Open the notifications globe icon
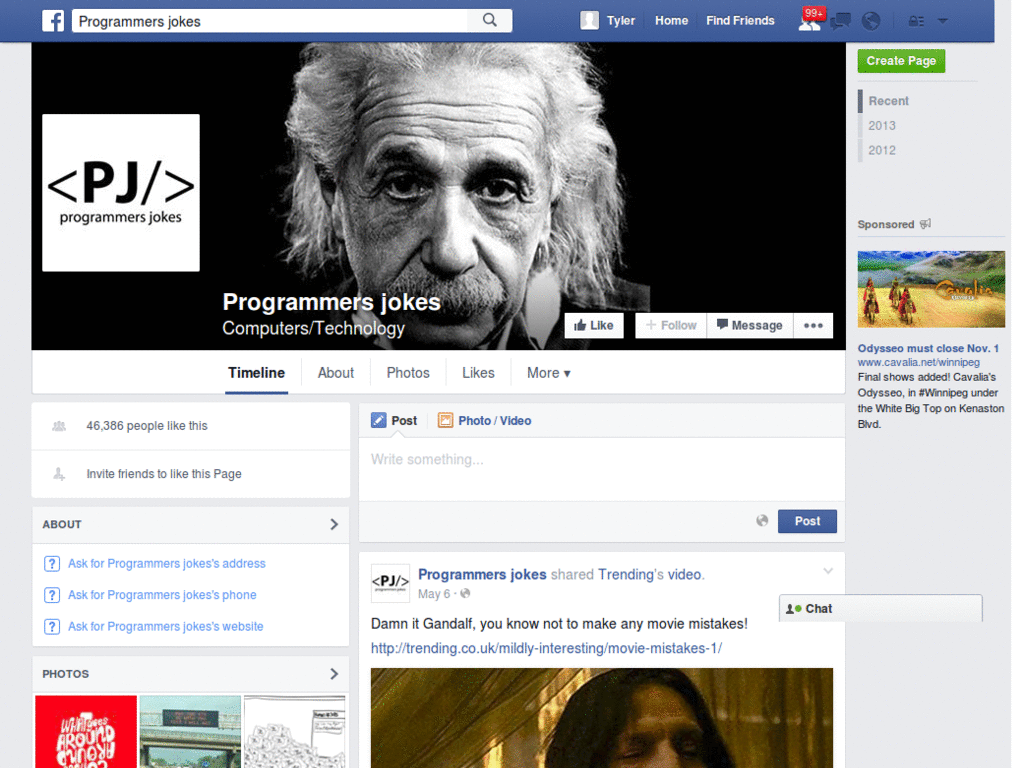Viewport: 1024px width, 768px height. 871,21
